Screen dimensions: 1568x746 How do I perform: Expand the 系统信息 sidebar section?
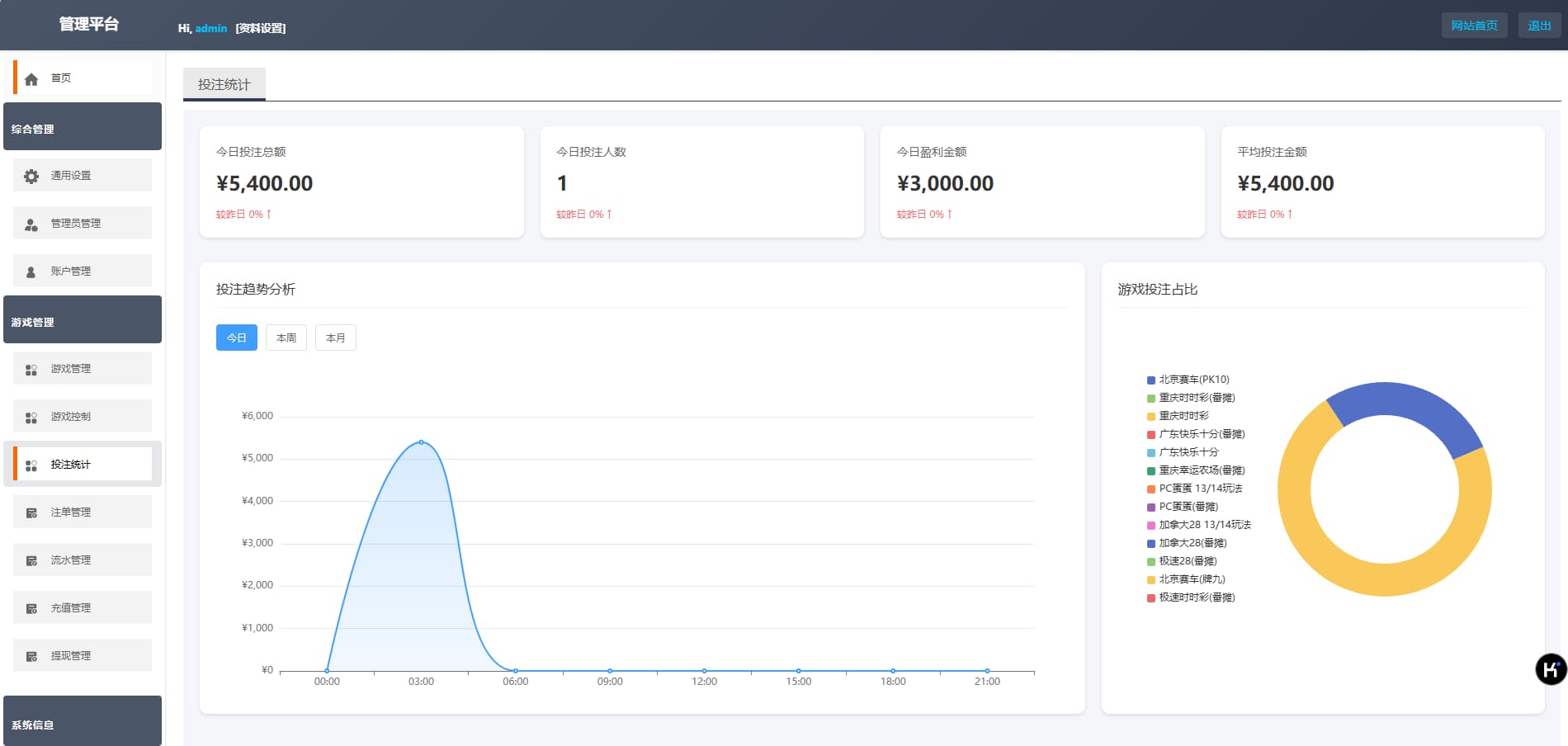click(83, 722)
